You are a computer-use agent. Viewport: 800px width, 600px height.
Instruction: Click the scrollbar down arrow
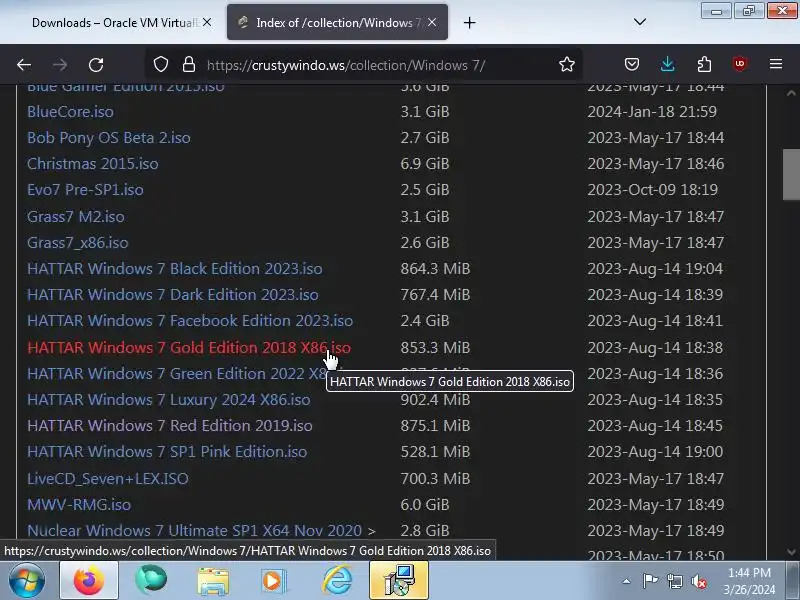click(791, 552)
